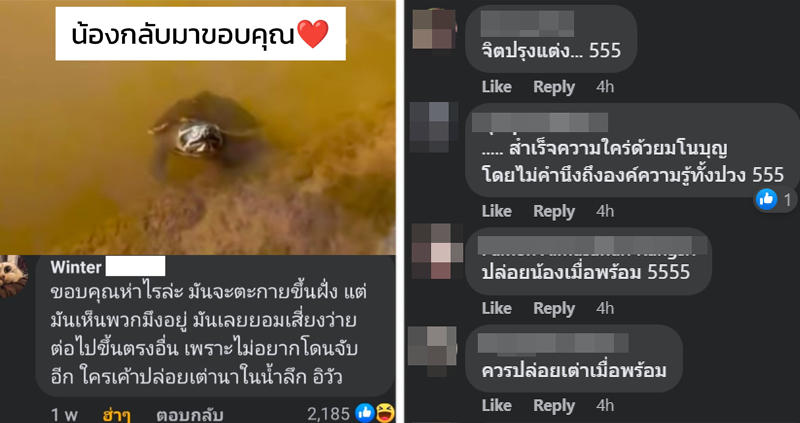Viewport: 800px width, 423px height.
Task: Click ตอบกลับ under Winter's comment
Action: click(x=190, y=415)
